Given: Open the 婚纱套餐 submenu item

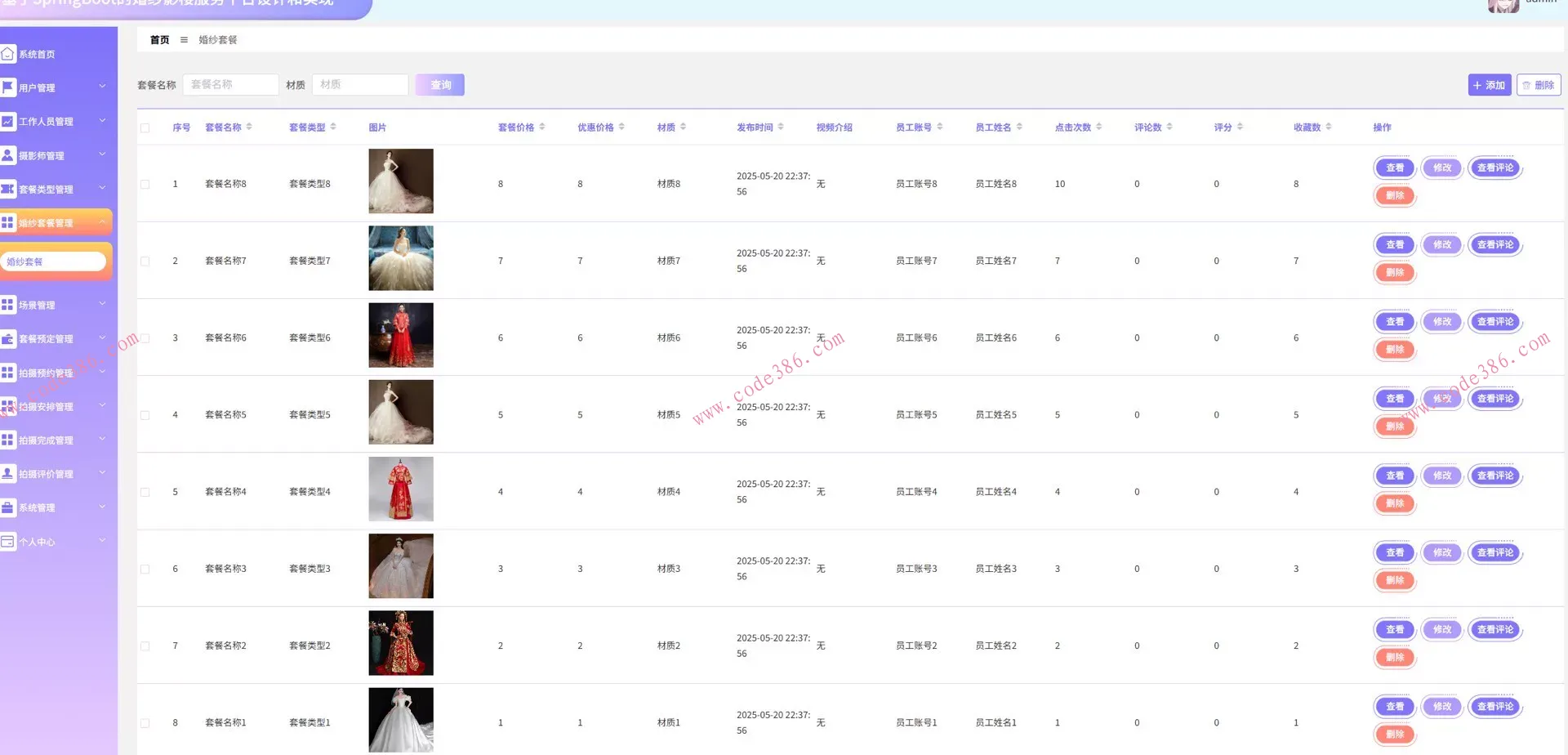Looking at the screenshot, I should [x=54, y=261].
